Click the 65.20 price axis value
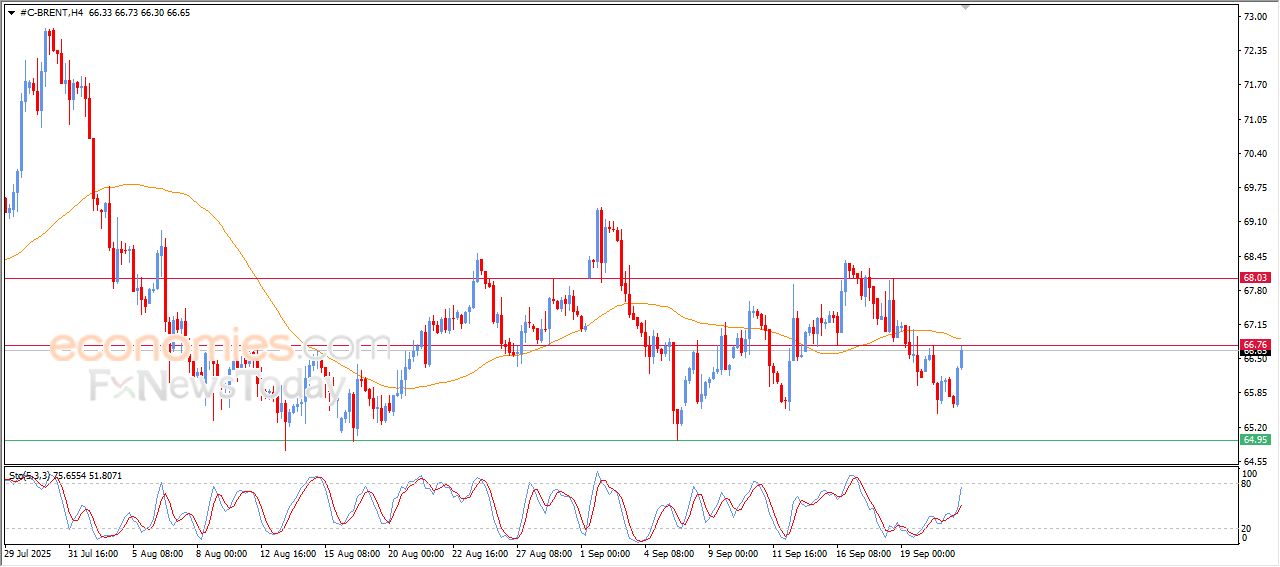This screenshot has height=567, width=1280. tap(1255, 428)
